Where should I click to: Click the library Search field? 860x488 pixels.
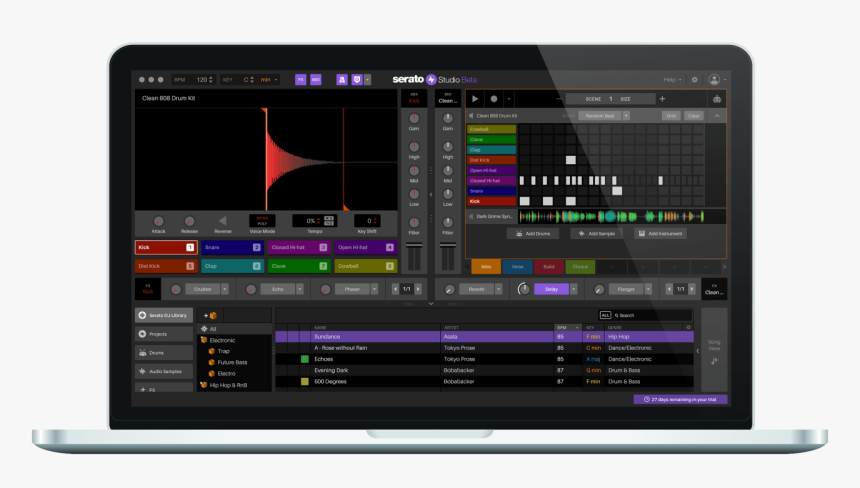652,315
